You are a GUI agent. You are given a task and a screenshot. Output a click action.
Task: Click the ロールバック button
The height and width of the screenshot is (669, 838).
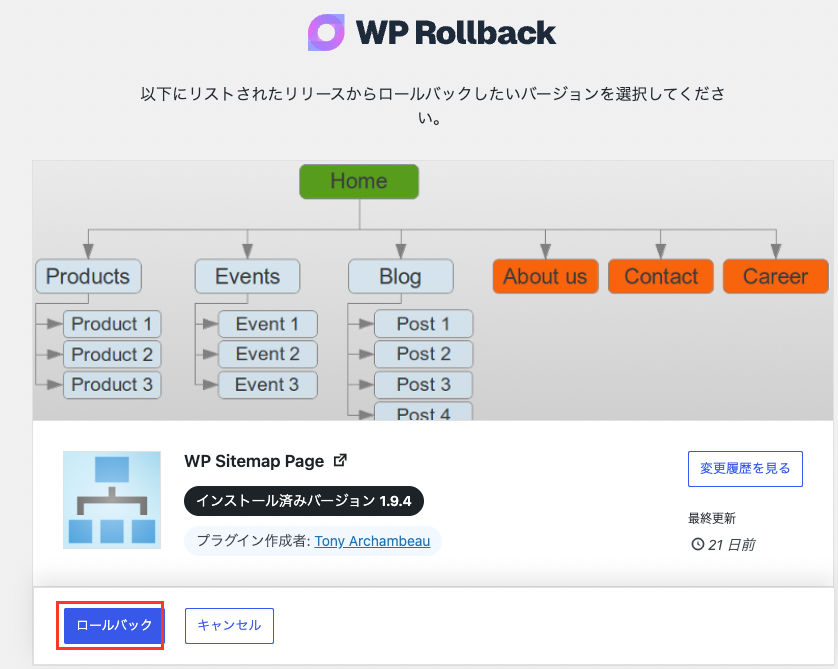point(113,625)
